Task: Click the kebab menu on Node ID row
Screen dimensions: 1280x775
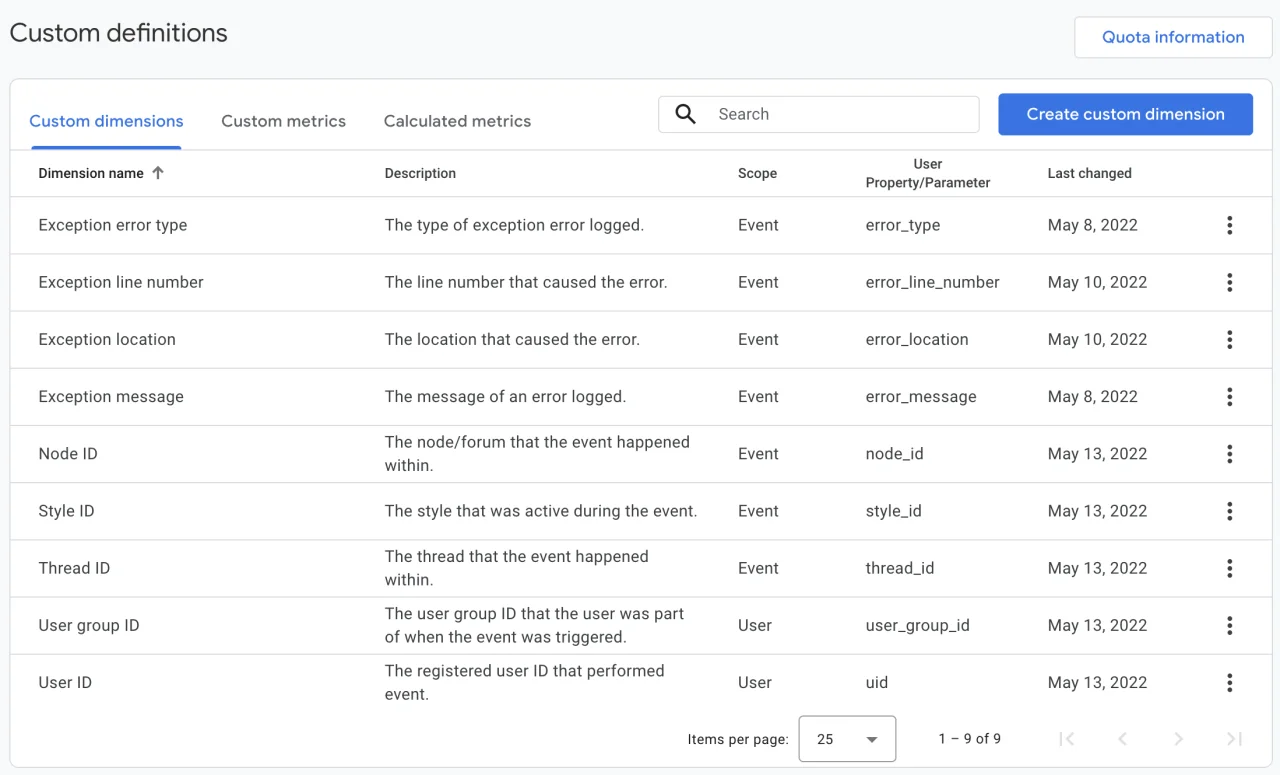Action: coord(1229,454)
